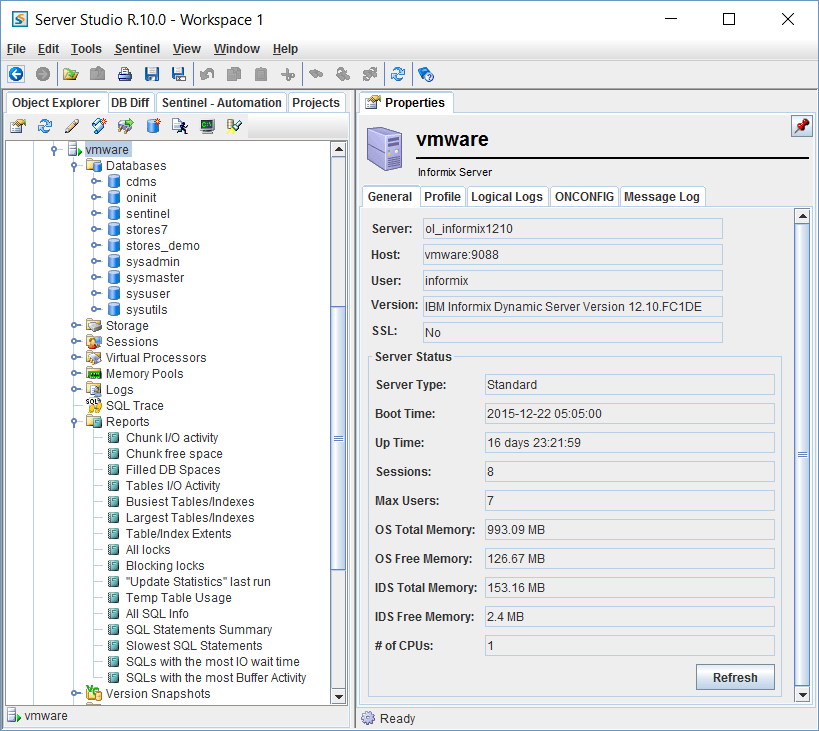Click the save floppy disk icon
This screenshot has width=819, height=731.
(x=152, y=74)
